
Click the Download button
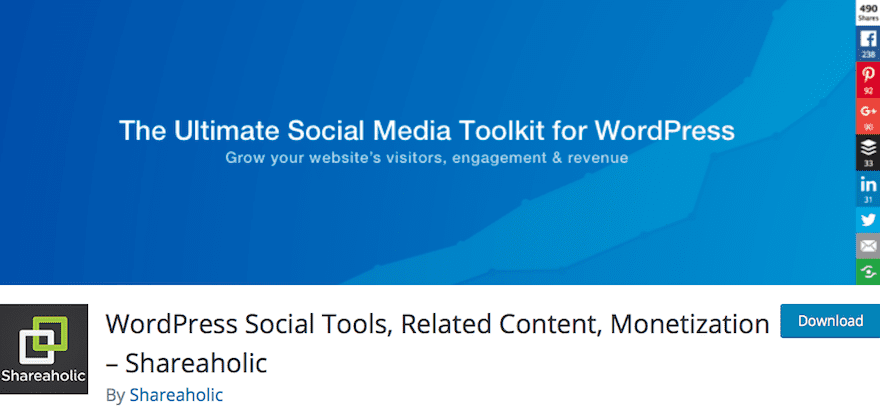(x=830, y=321)
